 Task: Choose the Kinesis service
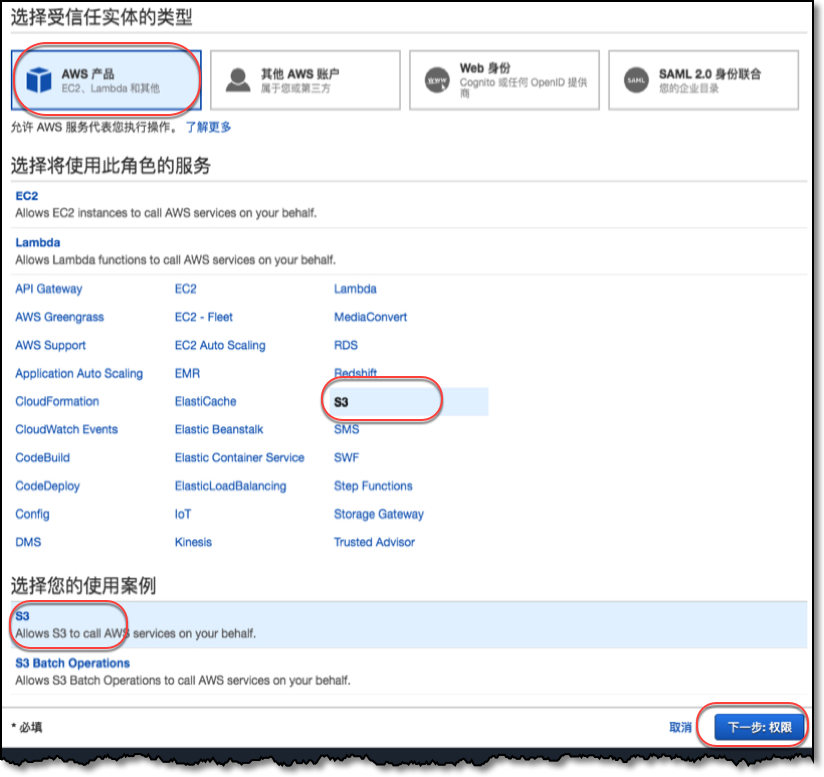[x=193, y=542]
